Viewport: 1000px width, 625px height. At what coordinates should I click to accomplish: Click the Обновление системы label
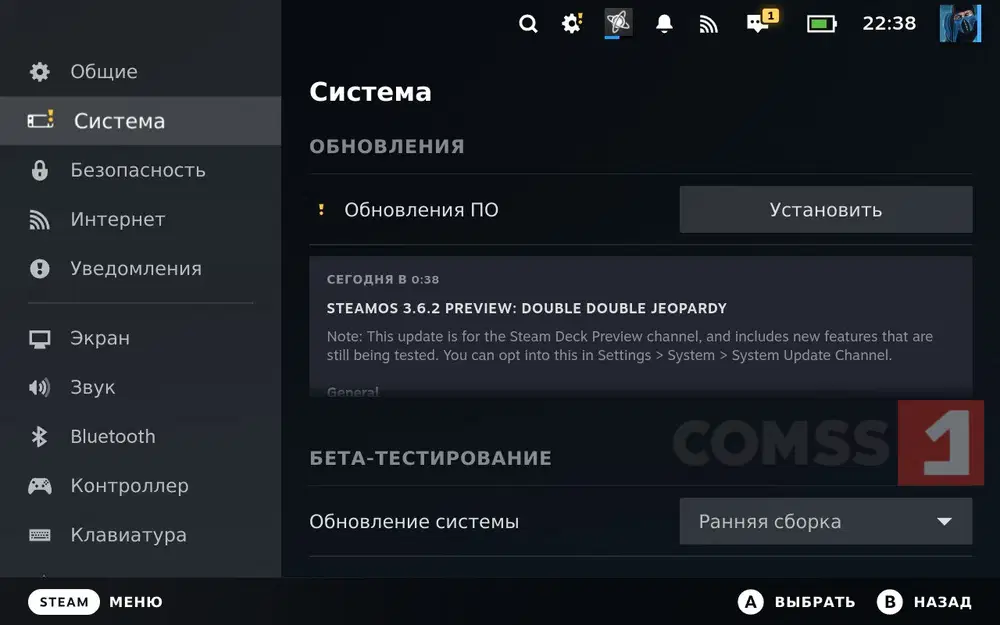click(x=414, y=522)
